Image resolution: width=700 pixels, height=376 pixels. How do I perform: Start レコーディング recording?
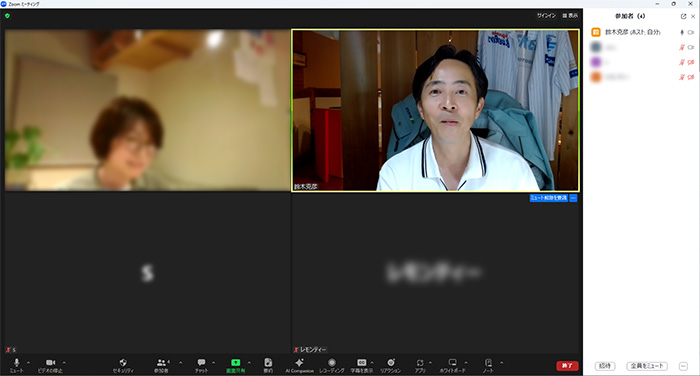tap(332, 365)
